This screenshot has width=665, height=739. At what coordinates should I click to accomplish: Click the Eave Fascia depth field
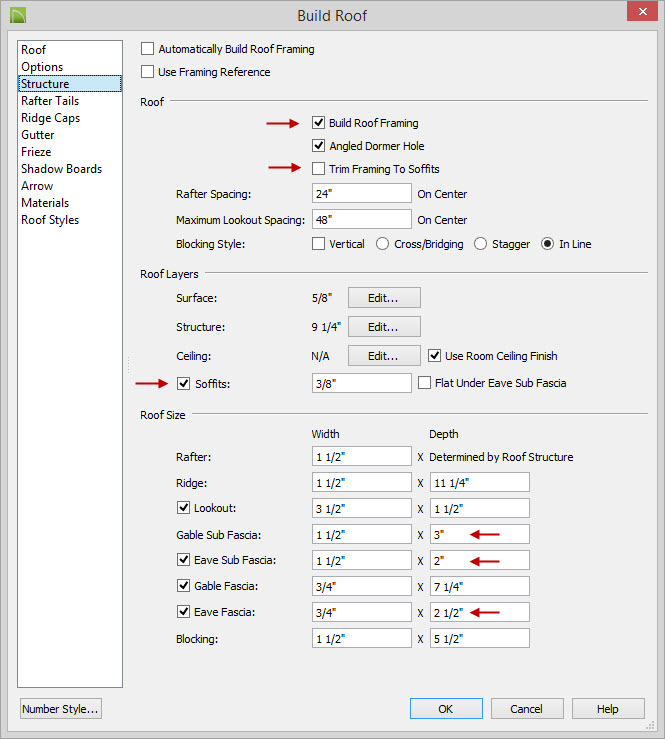(x=479, y=612)
